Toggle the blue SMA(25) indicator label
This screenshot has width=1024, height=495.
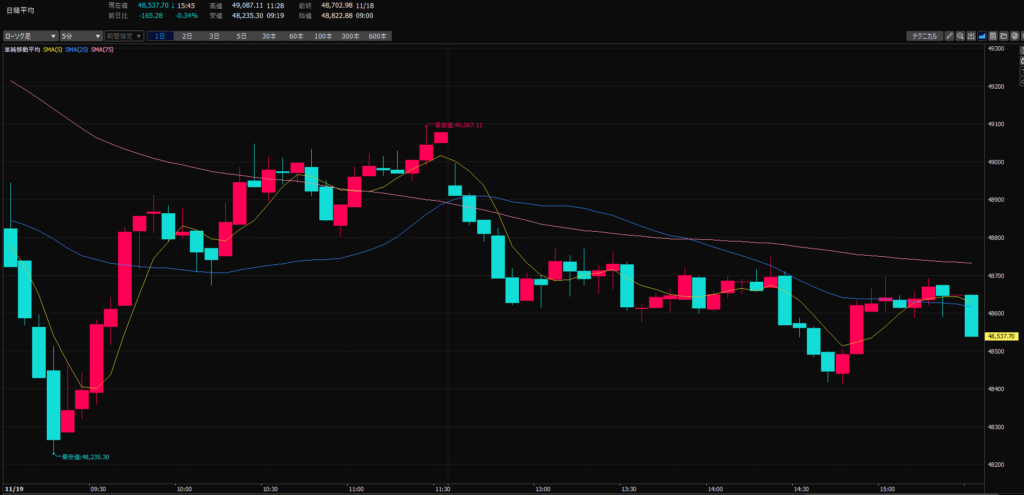[77, 49]
